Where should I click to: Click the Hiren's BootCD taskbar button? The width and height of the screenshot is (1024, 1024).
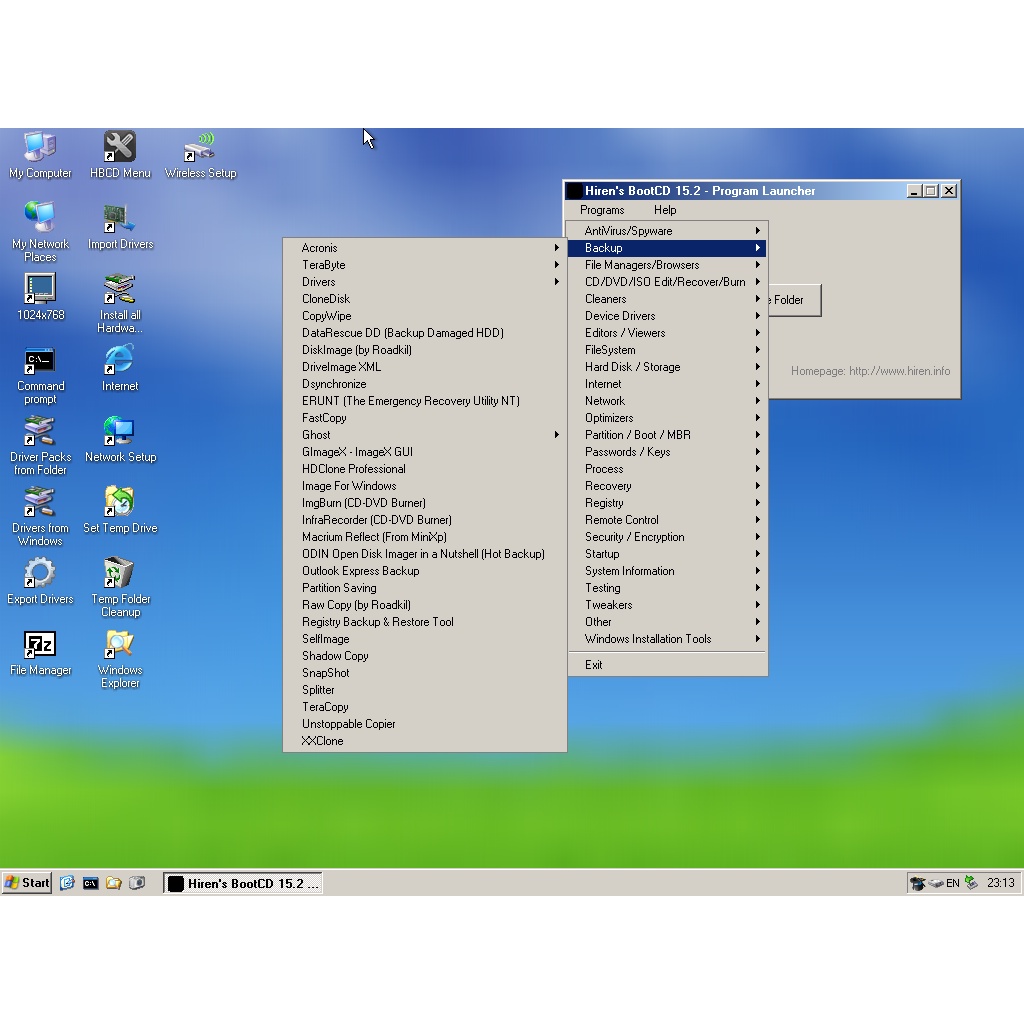(x=243, y=884)
